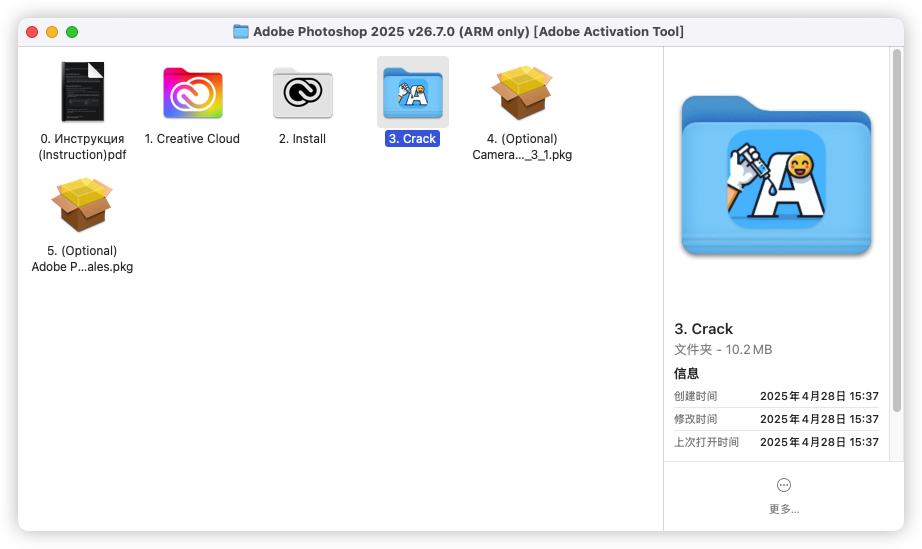Select the 4. (Optional) Camera pkg icon
922x549 pixels.
click(x=522, y=92)
